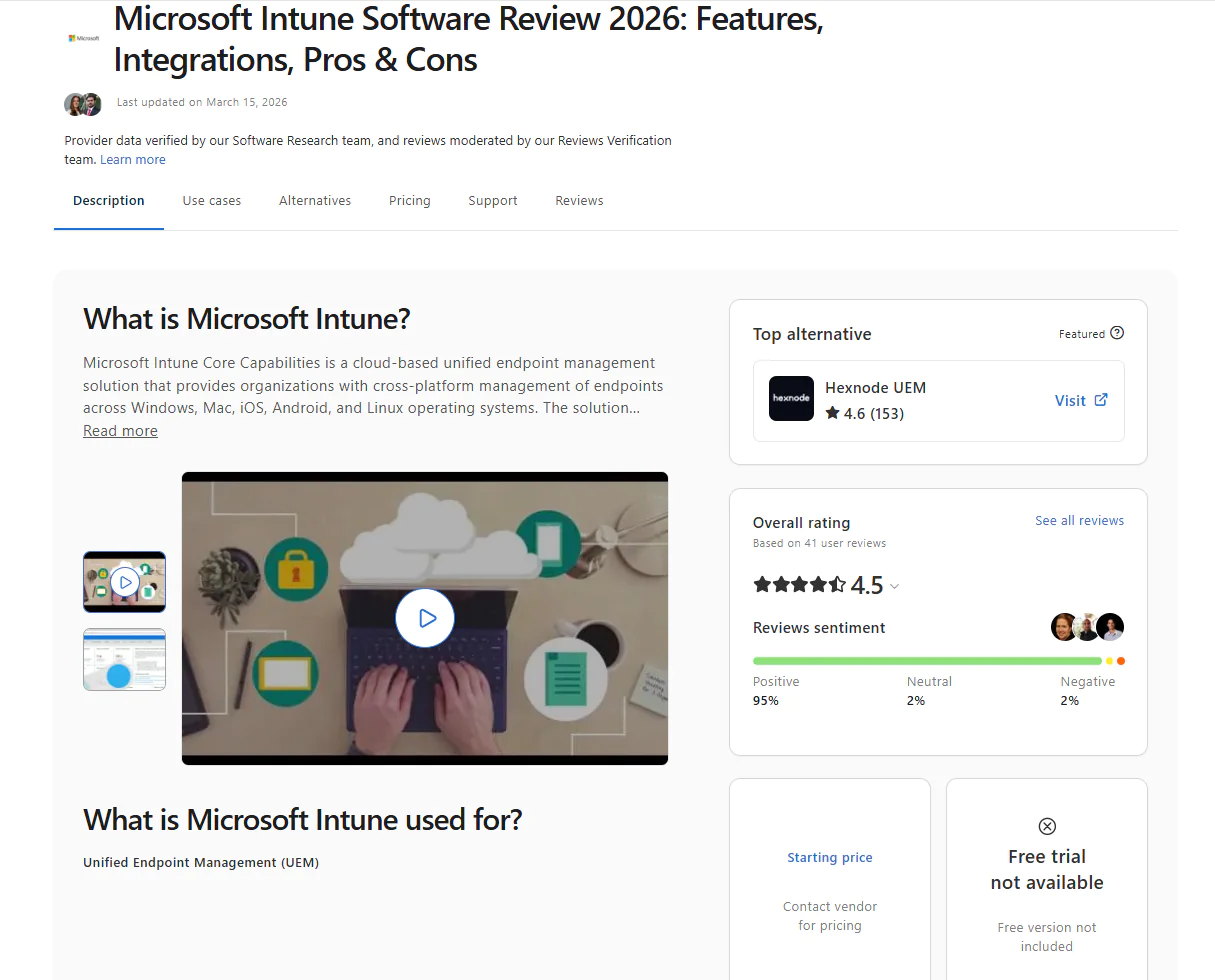Expand the 4.5 rating breakdown chevron

[894, 586]
